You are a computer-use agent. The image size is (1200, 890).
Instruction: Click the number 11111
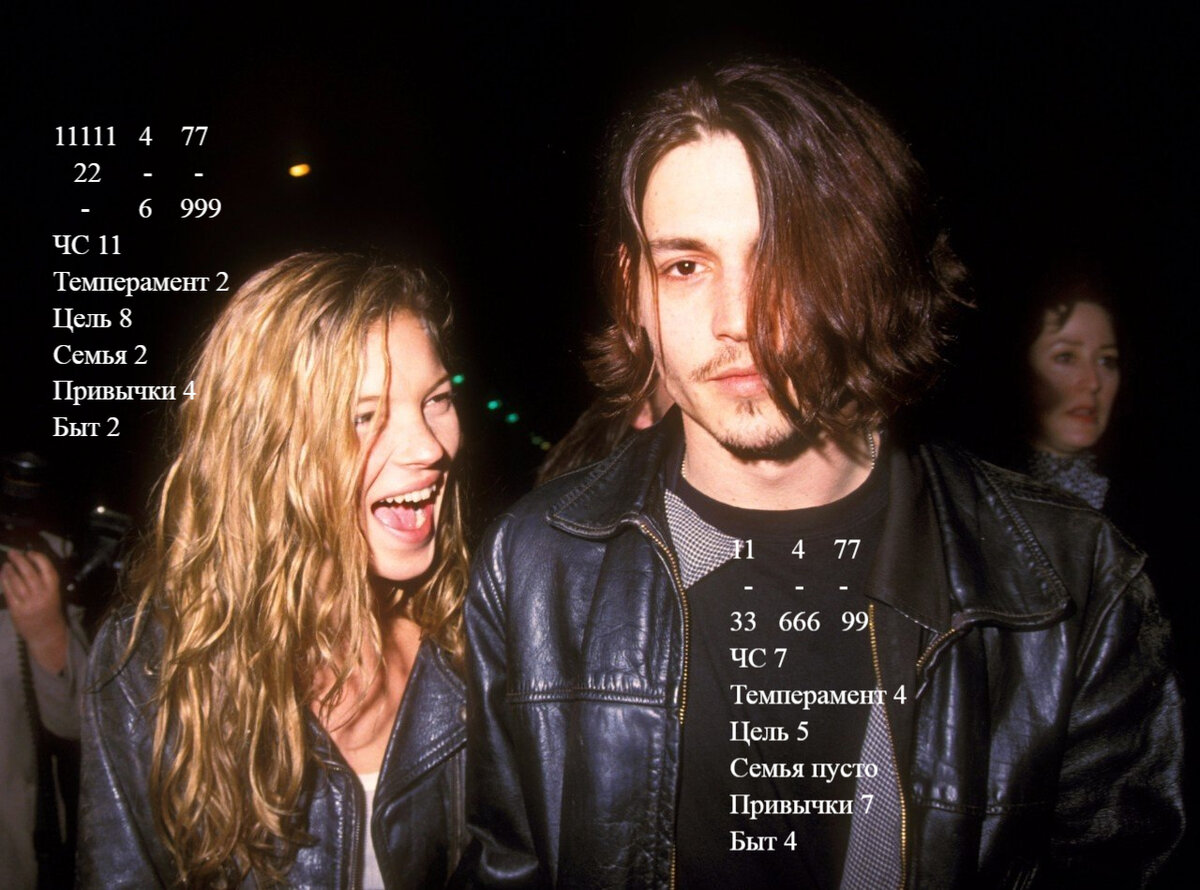click(x=85, y=137)
